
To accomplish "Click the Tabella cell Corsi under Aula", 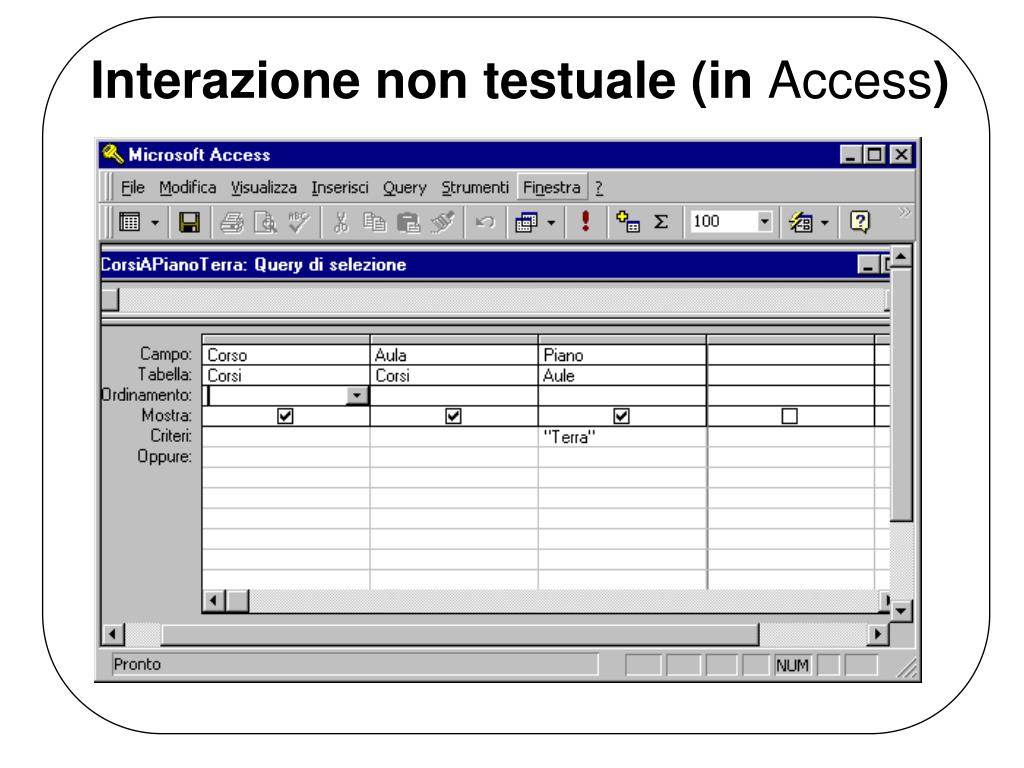I will tap(454, 376).
